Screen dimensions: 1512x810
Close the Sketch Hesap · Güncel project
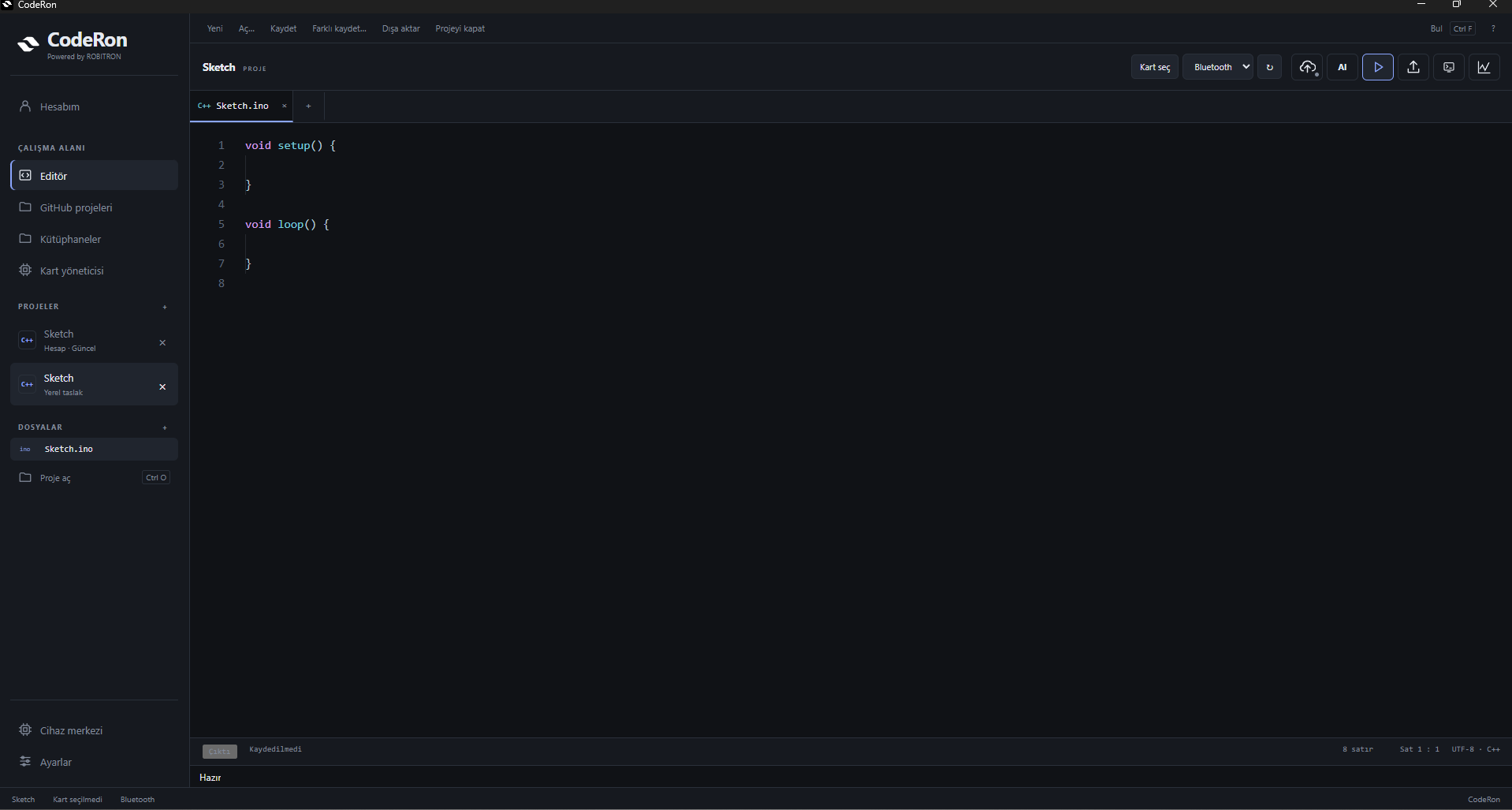162,342
